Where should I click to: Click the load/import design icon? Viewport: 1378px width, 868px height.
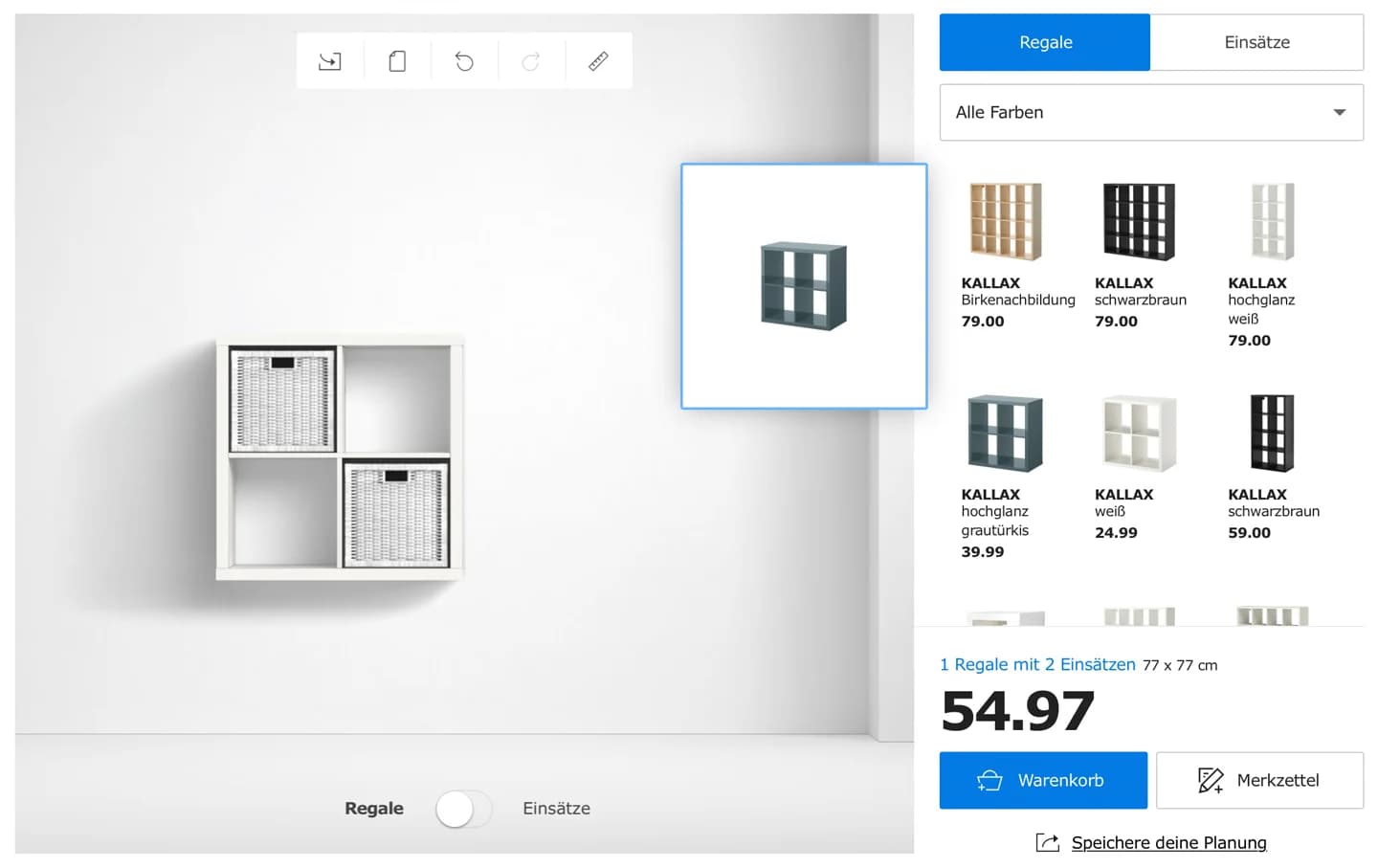point(329,61)
